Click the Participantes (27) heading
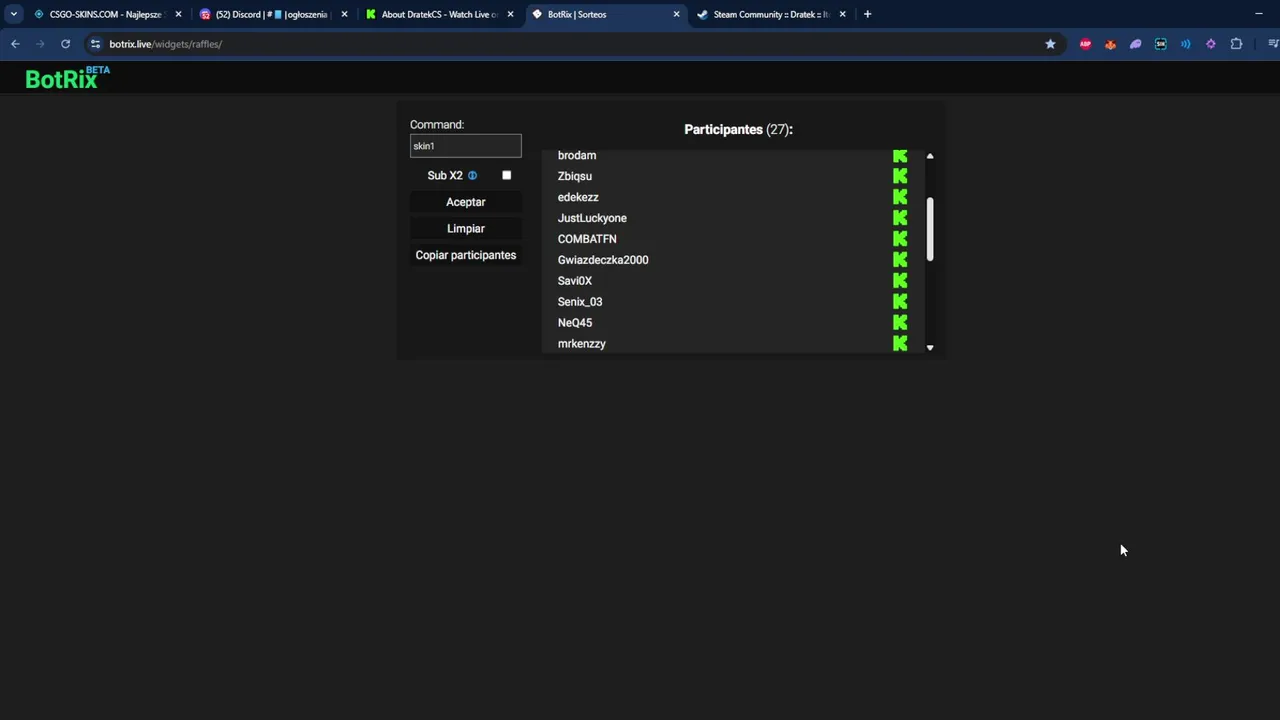Screen dimensions: 1280x720 [738, 129]
